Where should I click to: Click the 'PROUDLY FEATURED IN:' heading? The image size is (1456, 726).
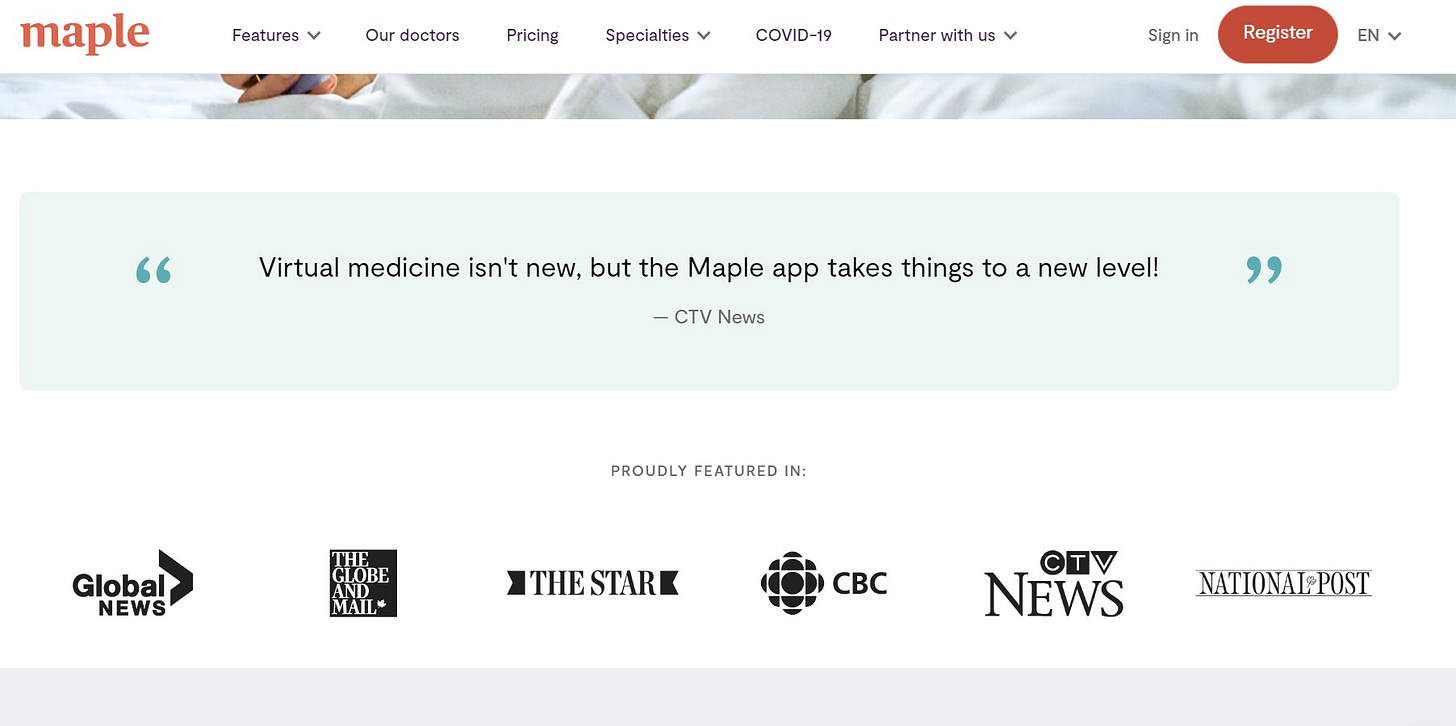pos(709,470)
